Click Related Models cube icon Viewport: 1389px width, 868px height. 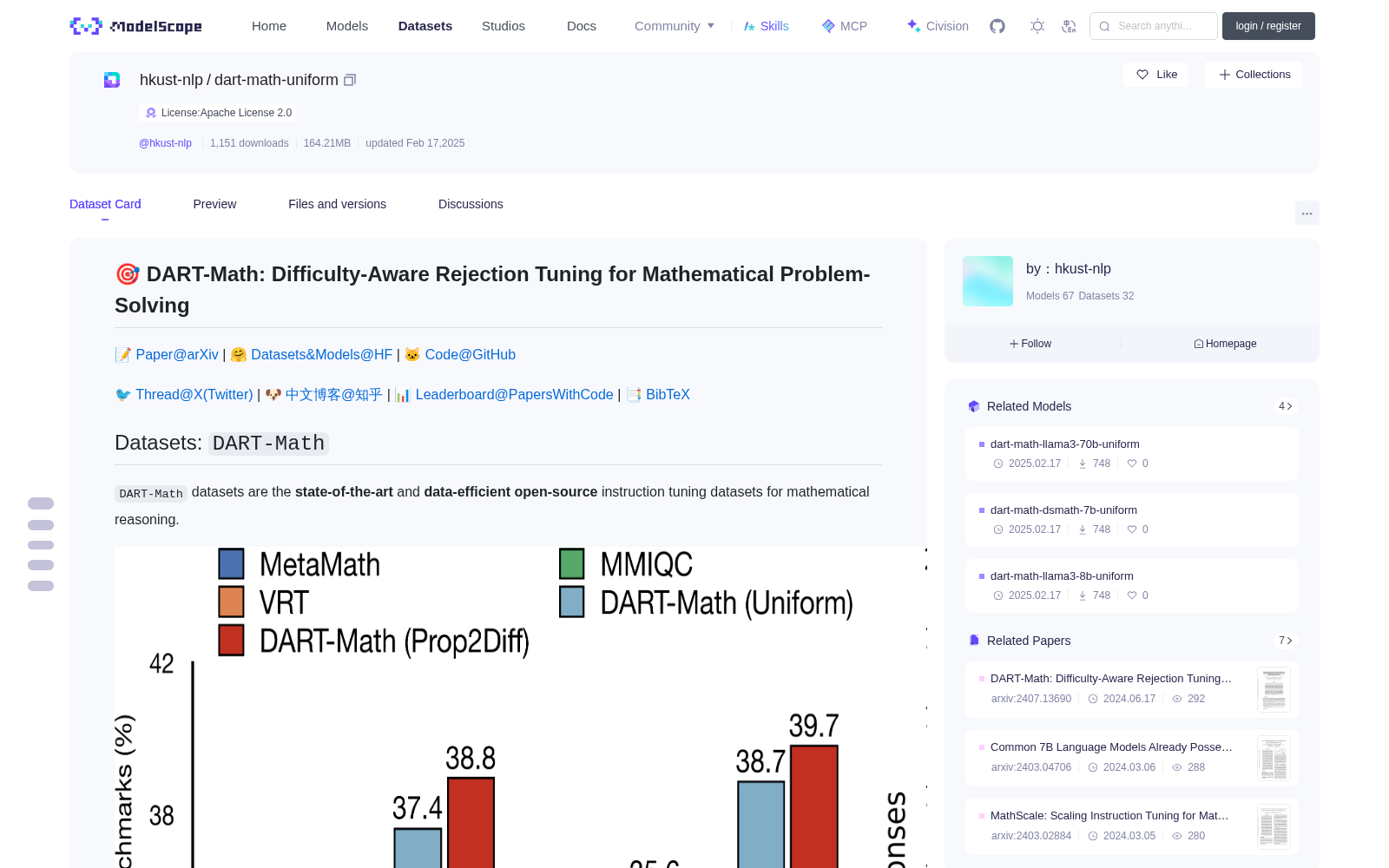[x=974, y=406]
